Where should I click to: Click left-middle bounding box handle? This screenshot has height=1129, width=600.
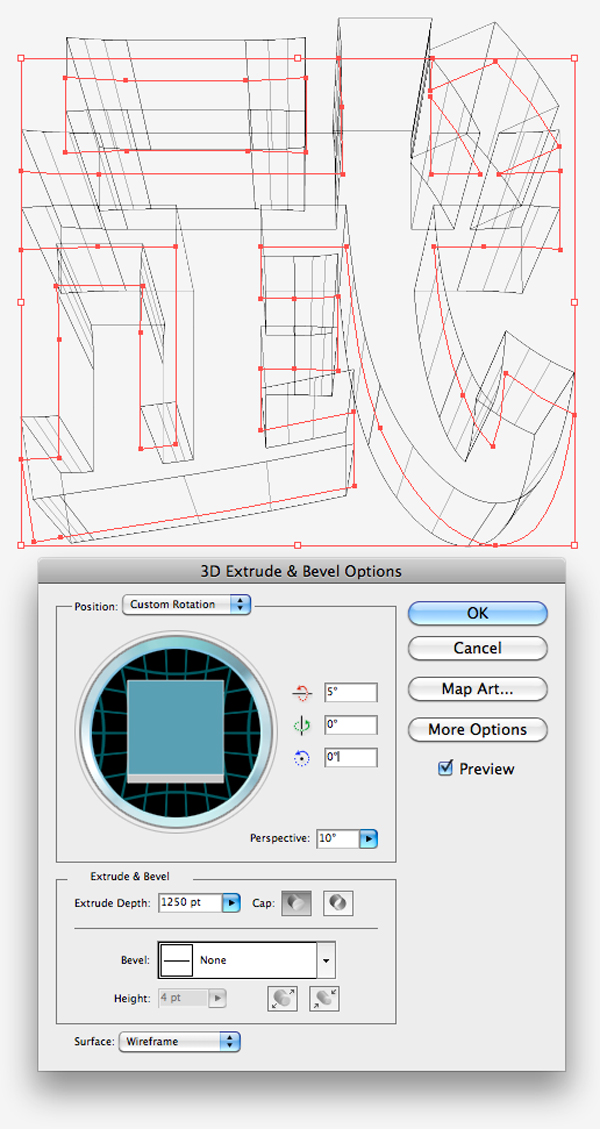click(21, 302)
